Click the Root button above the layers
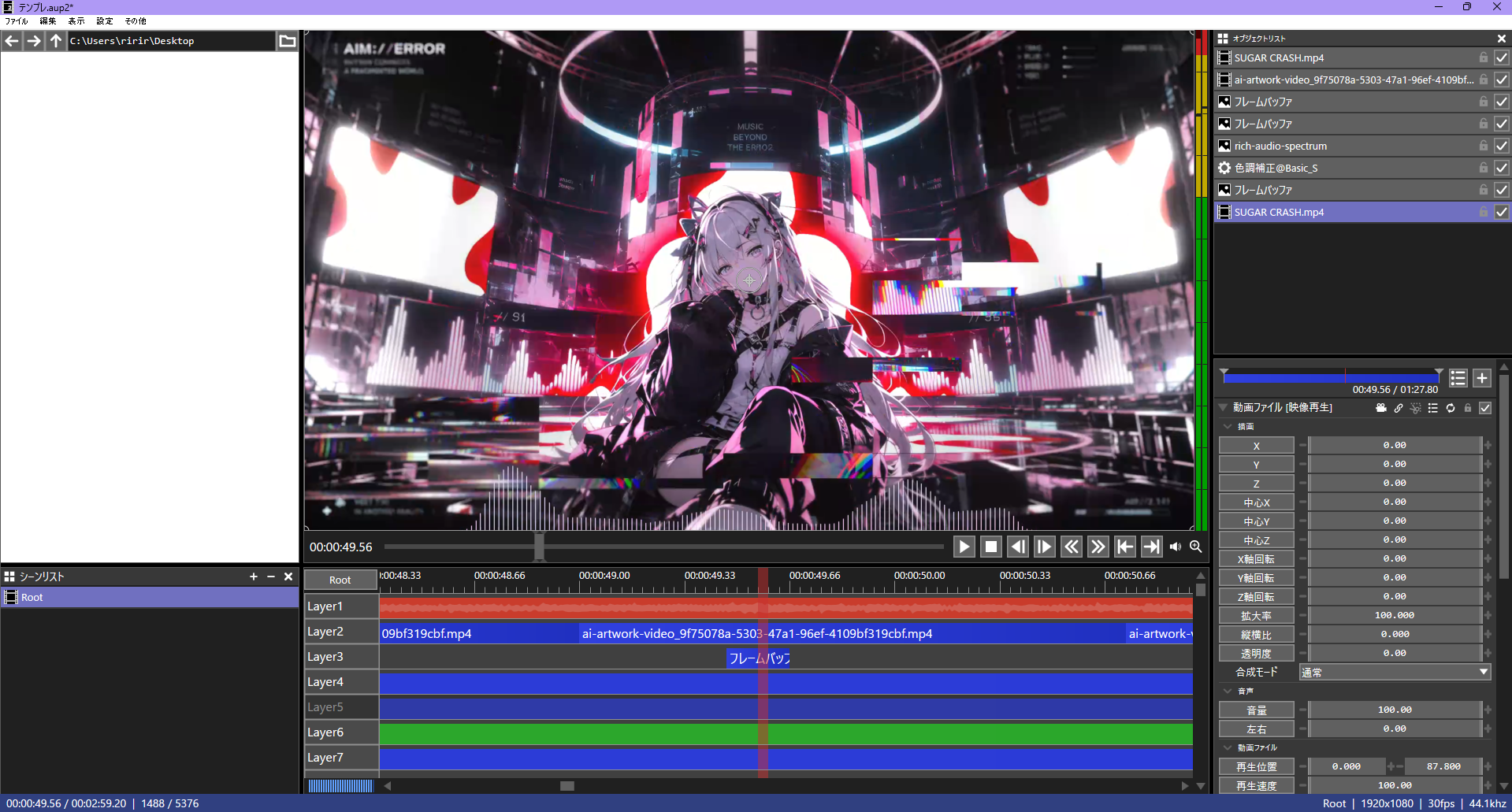 point(340,580)
